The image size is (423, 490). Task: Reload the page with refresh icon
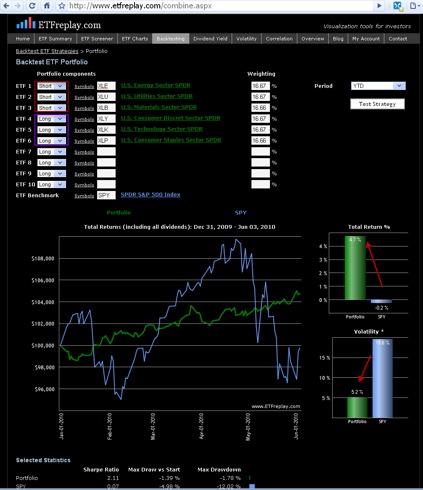coord(32,6)
